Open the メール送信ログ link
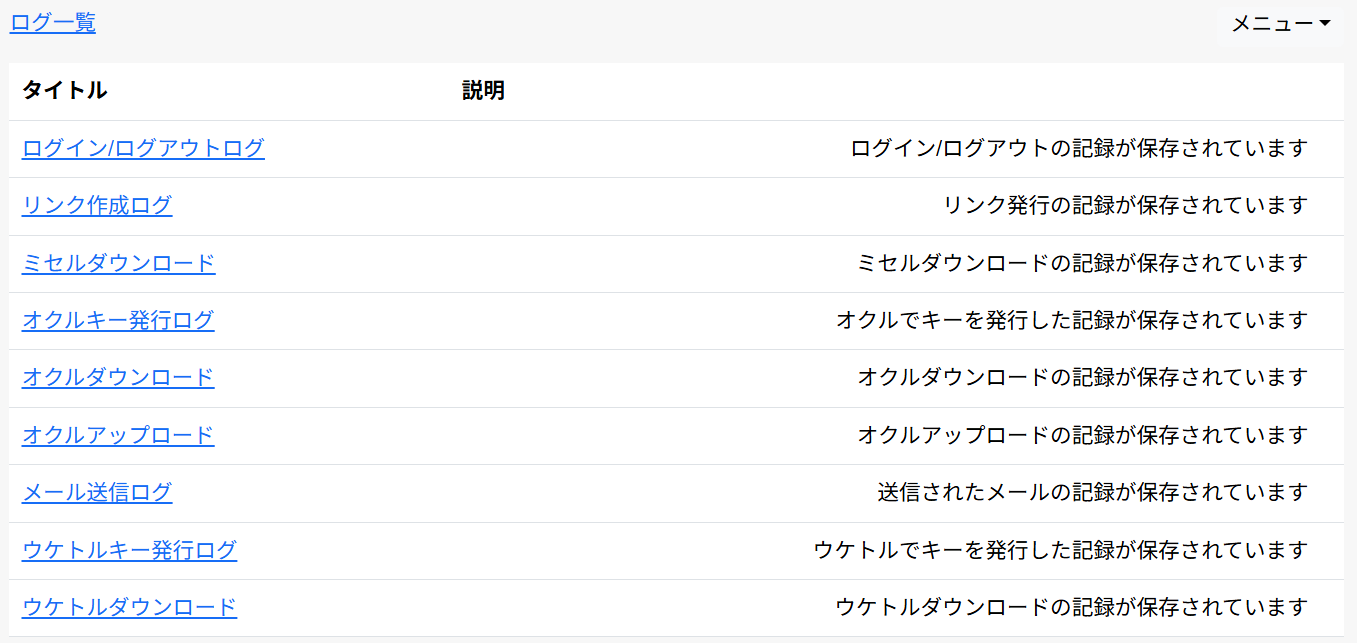 coord(97,493)
